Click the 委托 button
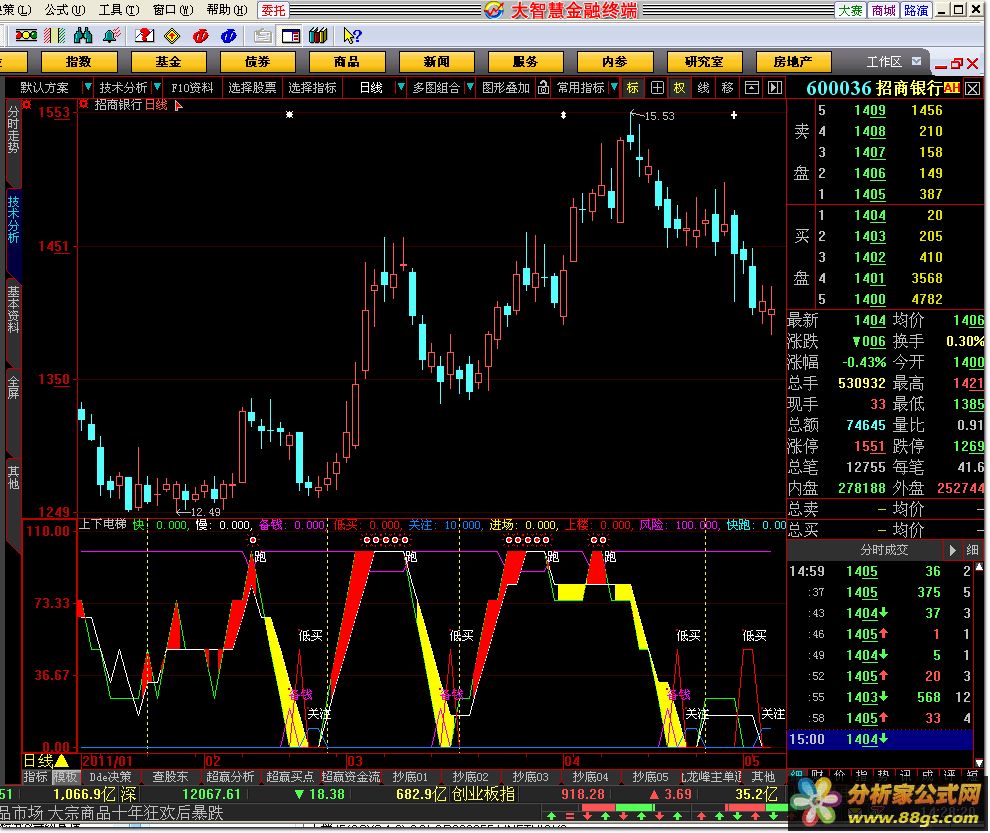Screen dimensions: 990x833 [273, 10]
